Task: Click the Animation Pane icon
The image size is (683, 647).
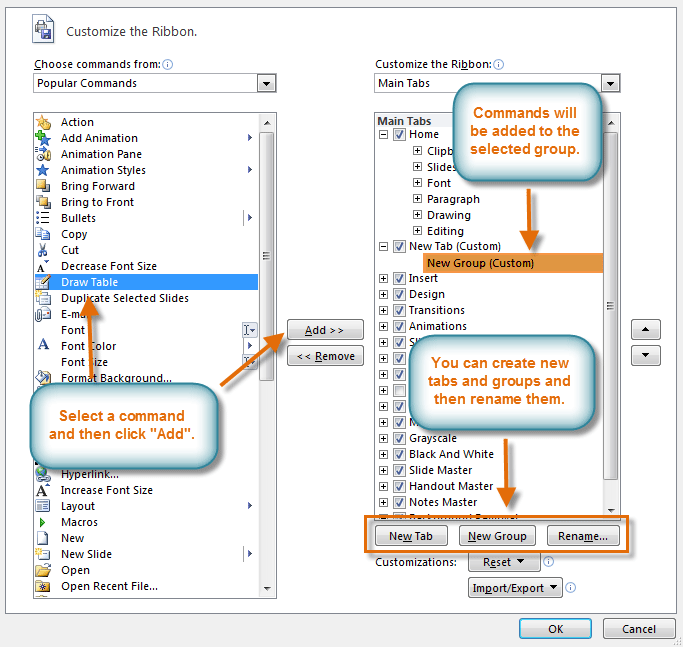Action: pos(43,154)
